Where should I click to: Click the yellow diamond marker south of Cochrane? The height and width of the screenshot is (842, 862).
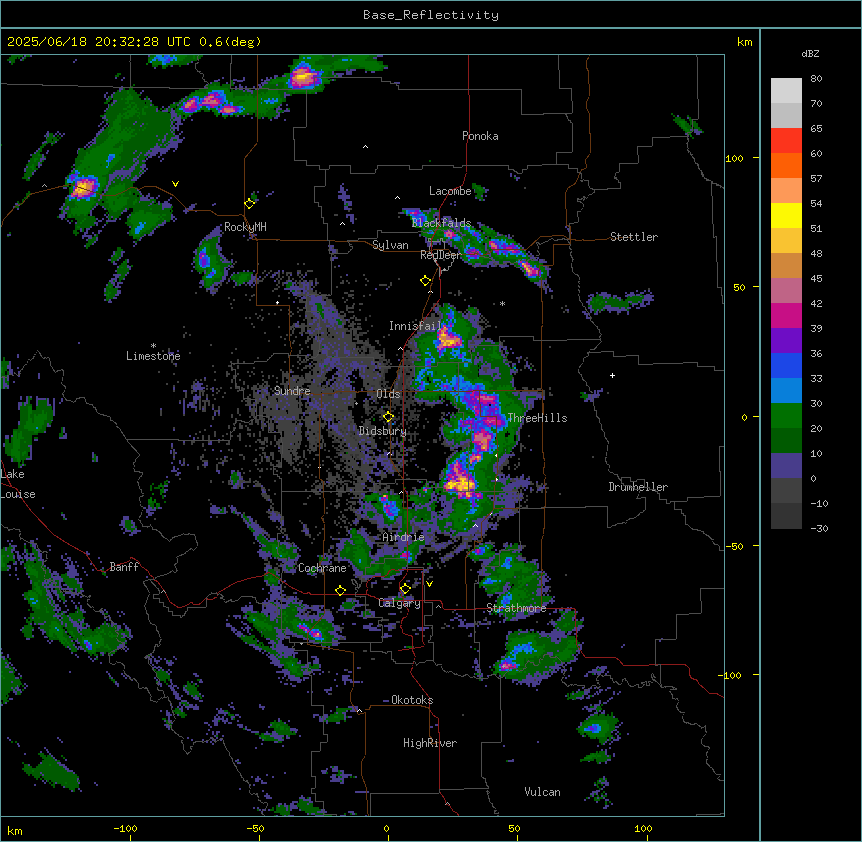(x=340, y=590)
